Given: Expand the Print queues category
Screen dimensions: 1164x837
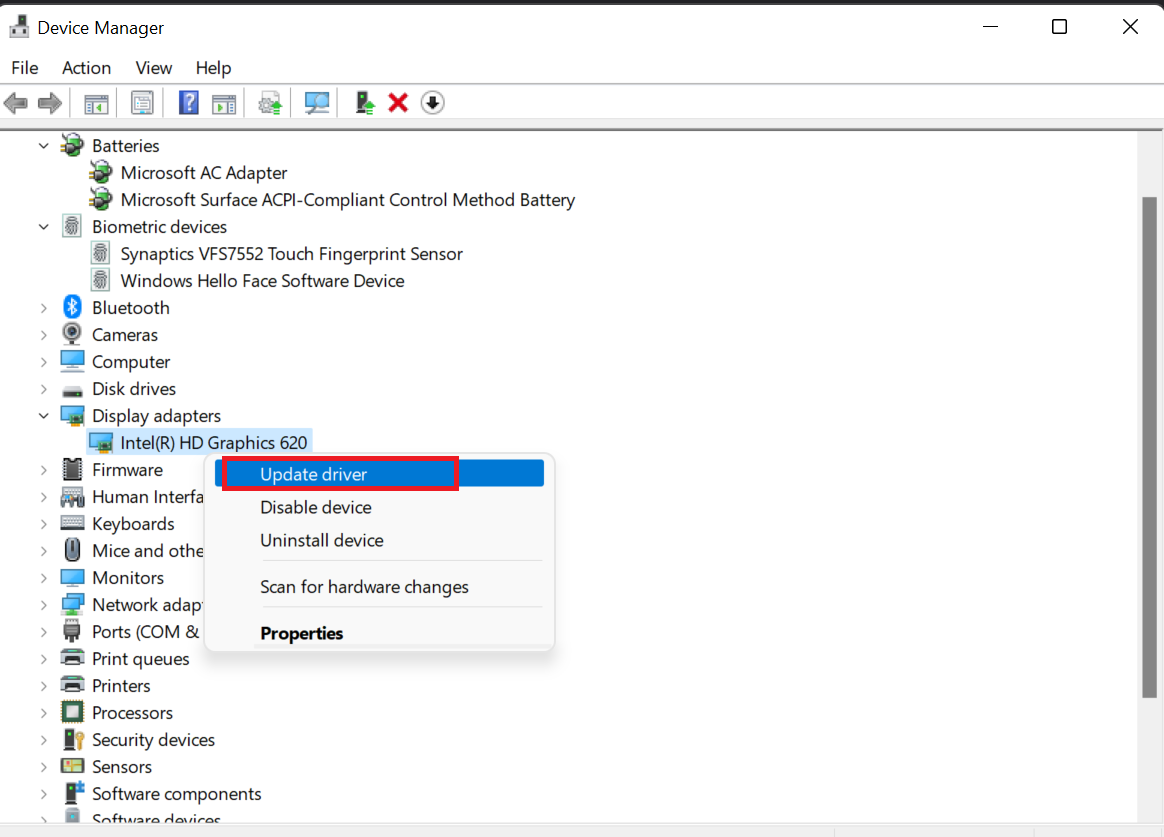Looking at the screenshot, I should pyautogui.click(x=44, y=659).
